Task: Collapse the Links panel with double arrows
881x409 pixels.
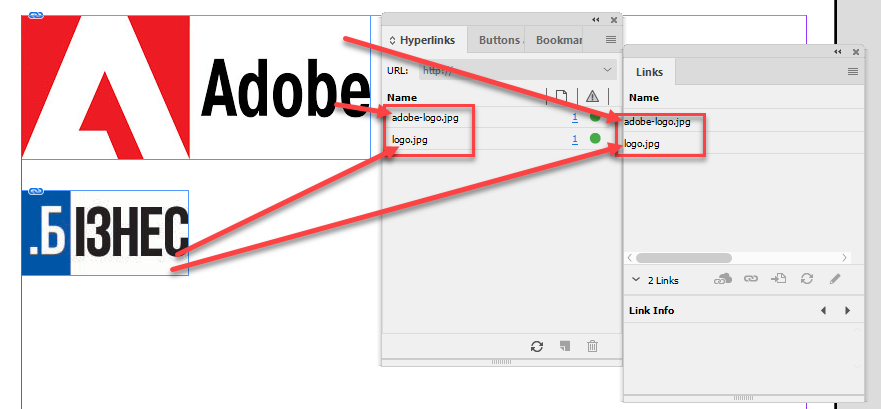Action: (838, 52)
